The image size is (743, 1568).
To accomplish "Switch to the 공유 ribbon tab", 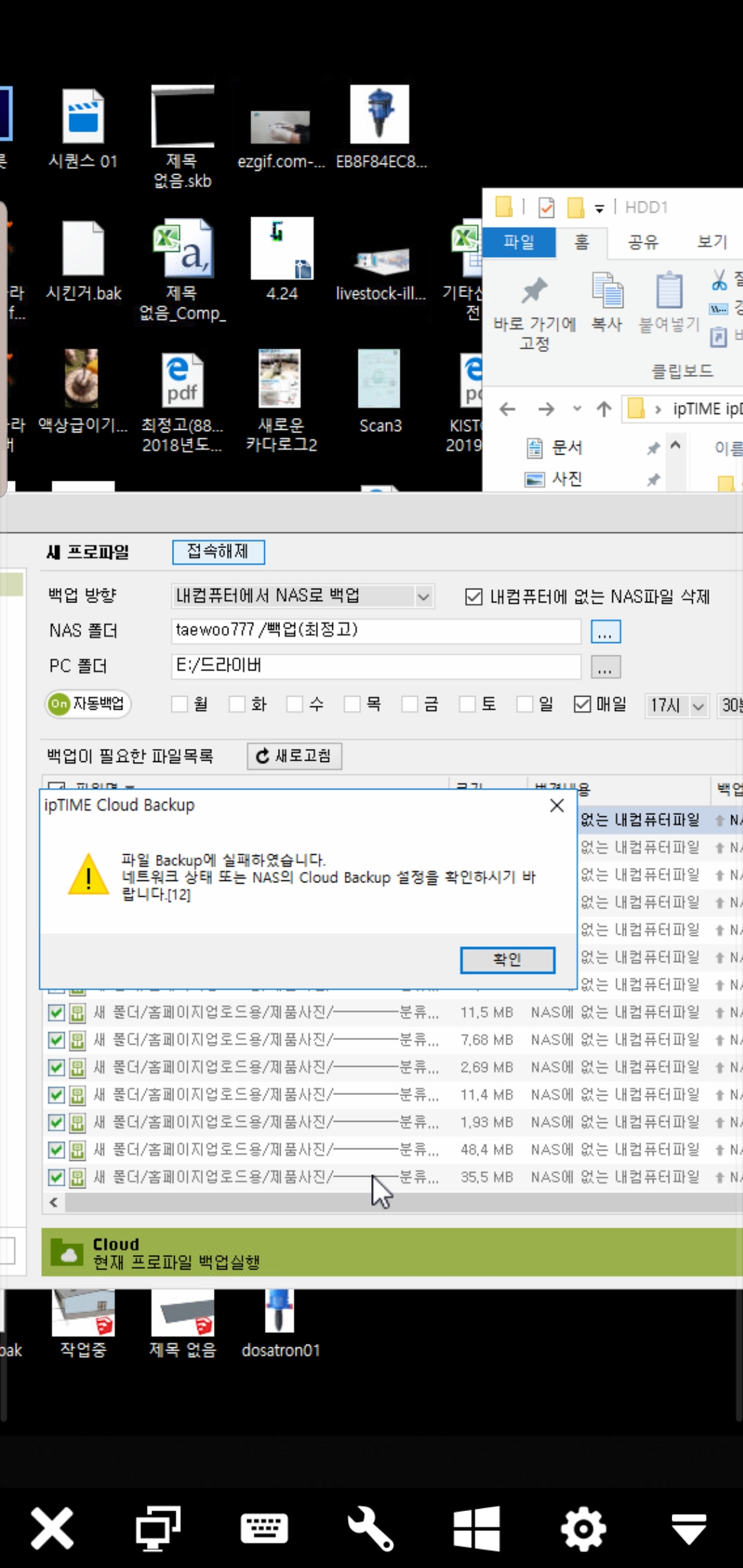I will (643, 241).
